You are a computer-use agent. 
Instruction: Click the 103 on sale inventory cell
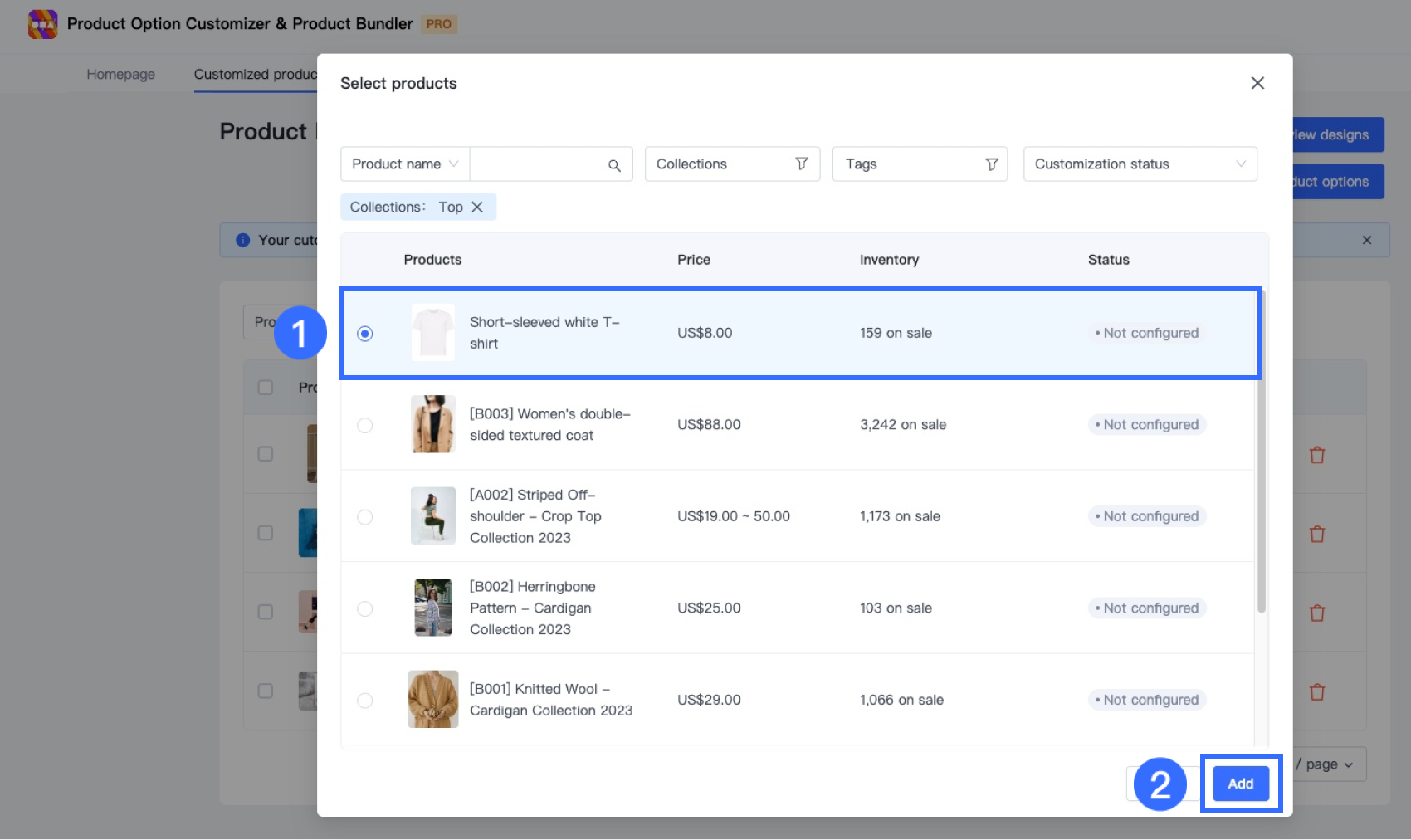click(896, 608)
